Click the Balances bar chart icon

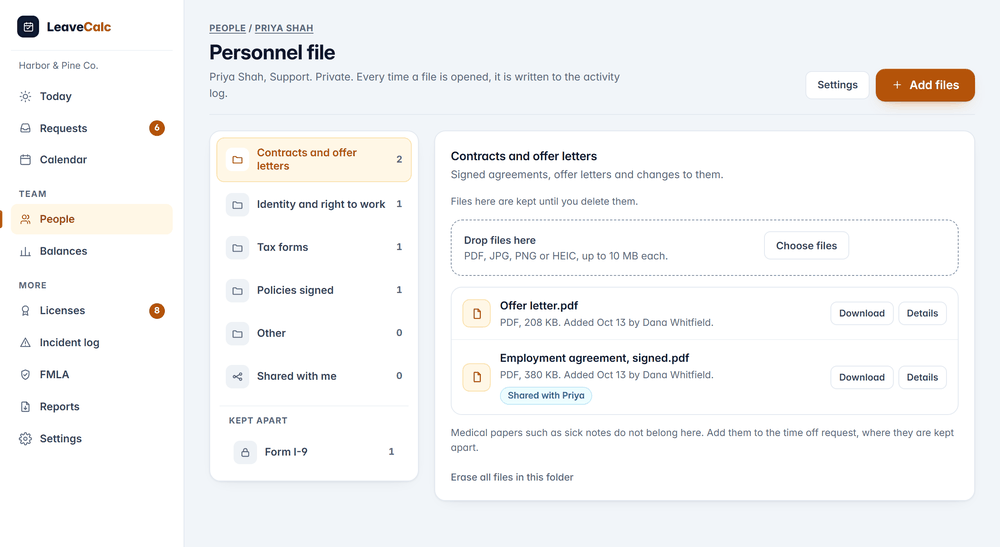point(26,251)
